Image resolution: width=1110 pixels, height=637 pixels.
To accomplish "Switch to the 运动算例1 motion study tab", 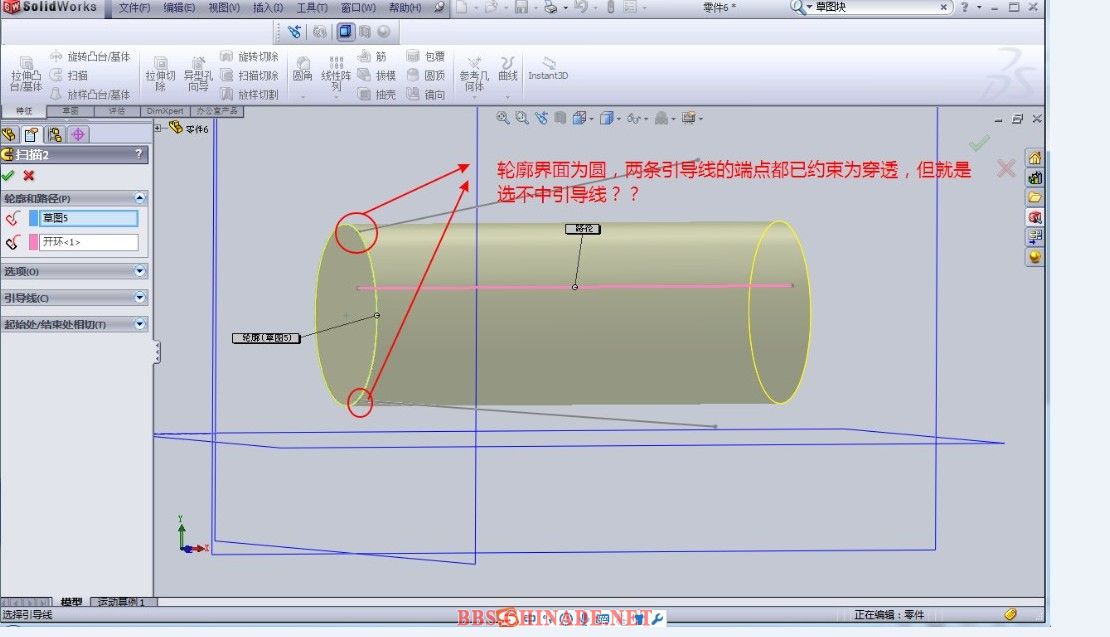I will coord(121,602).
